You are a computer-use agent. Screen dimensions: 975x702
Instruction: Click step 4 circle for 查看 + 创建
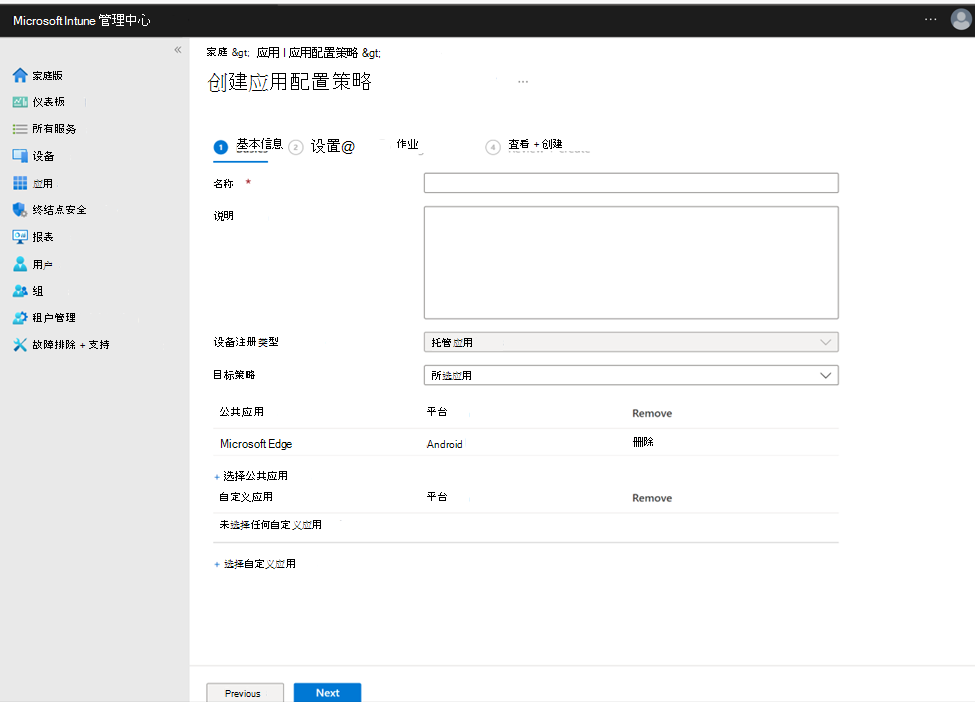492,147
